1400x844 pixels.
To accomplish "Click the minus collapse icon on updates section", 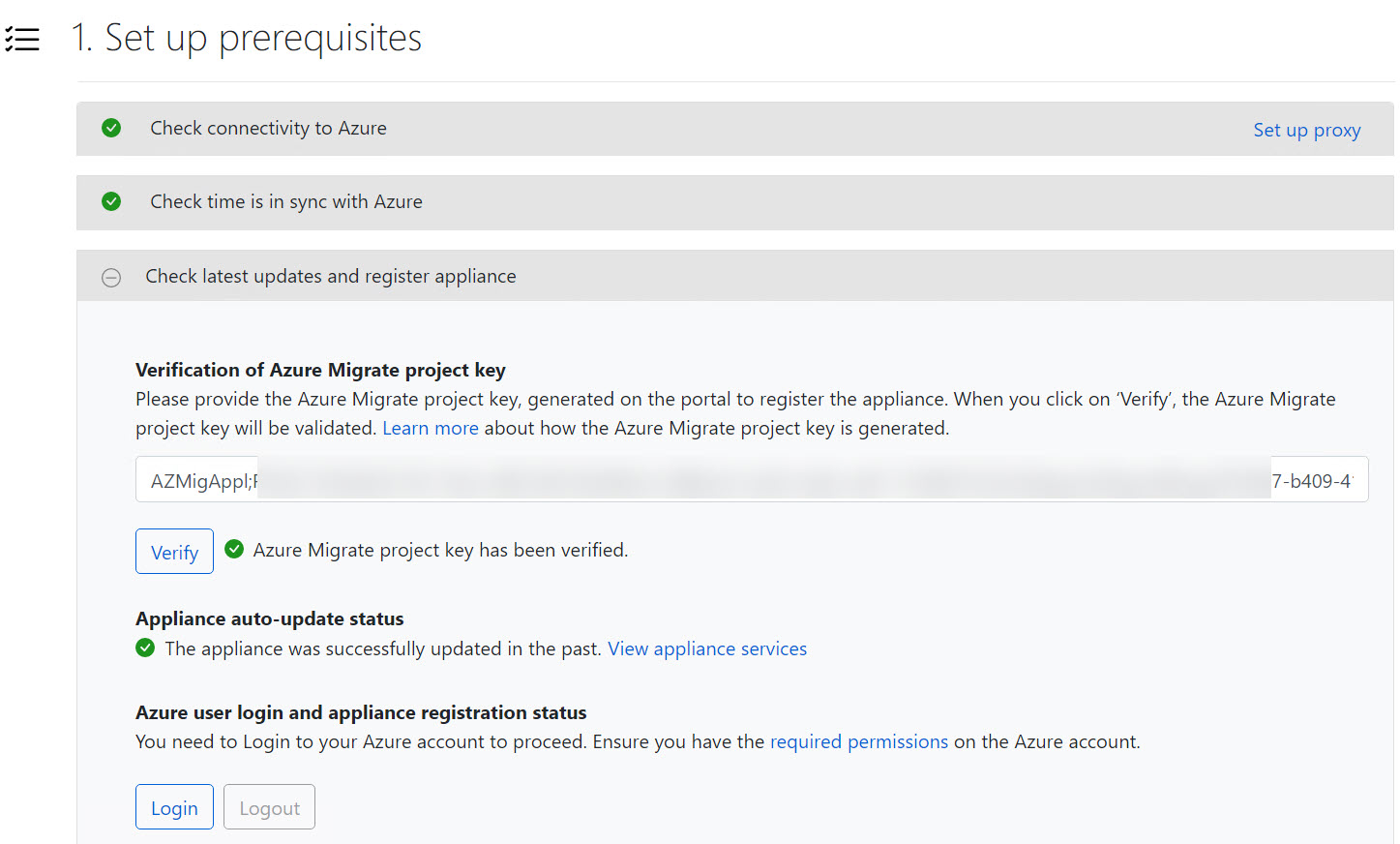I will point(111,277).
